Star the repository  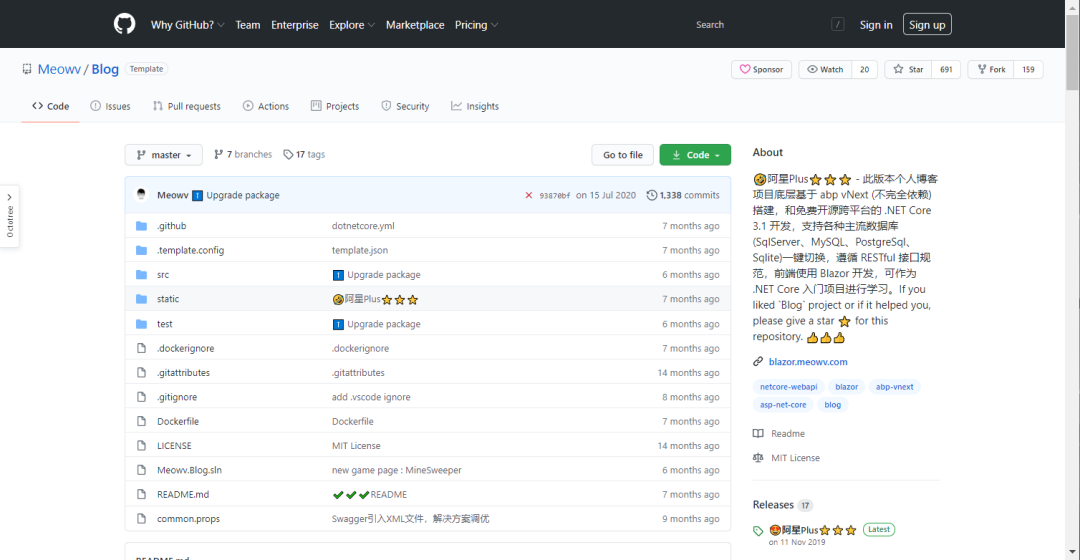pos(908,70)
